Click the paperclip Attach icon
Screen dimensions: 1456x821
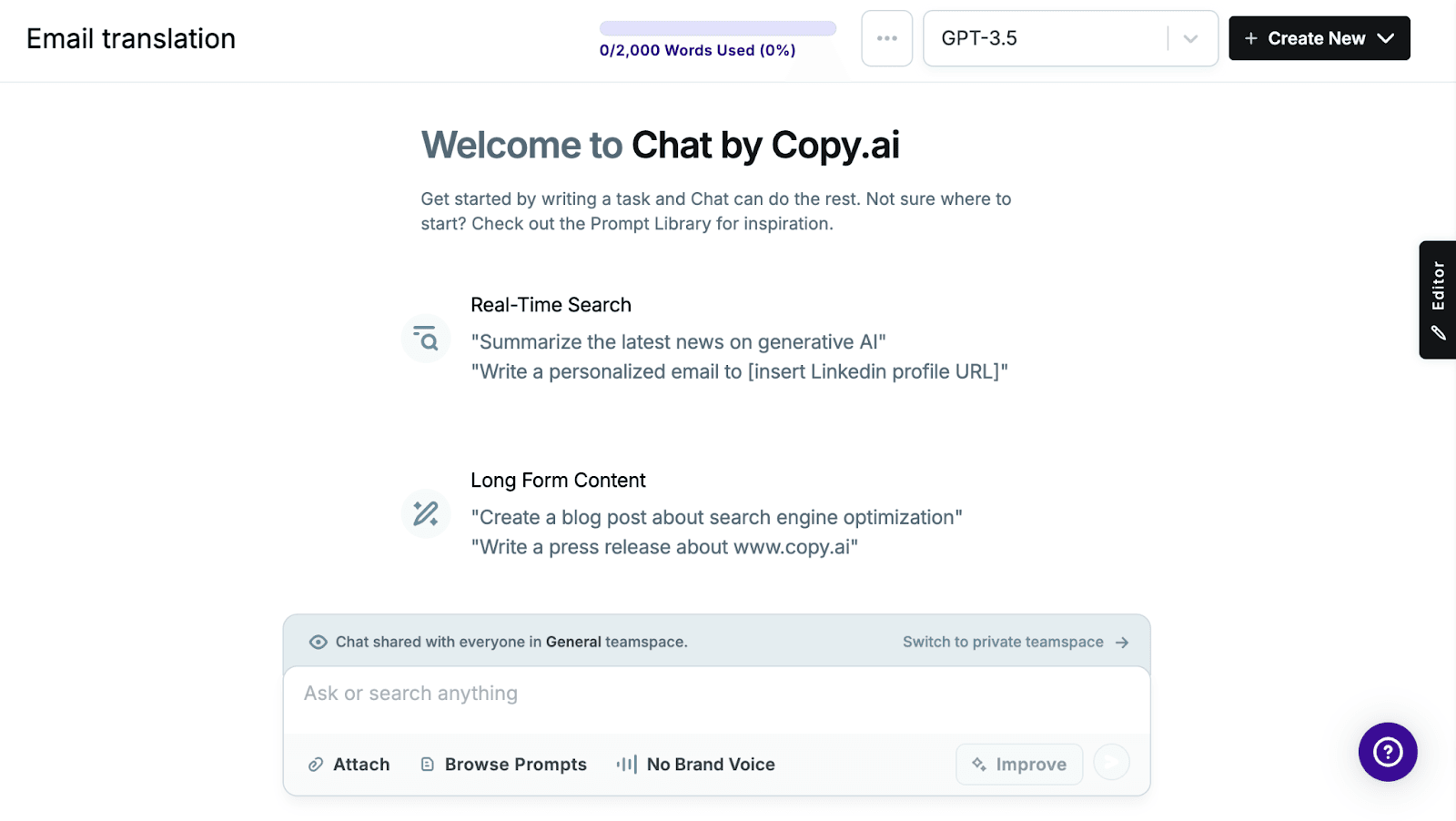click(x=316, y=765)
